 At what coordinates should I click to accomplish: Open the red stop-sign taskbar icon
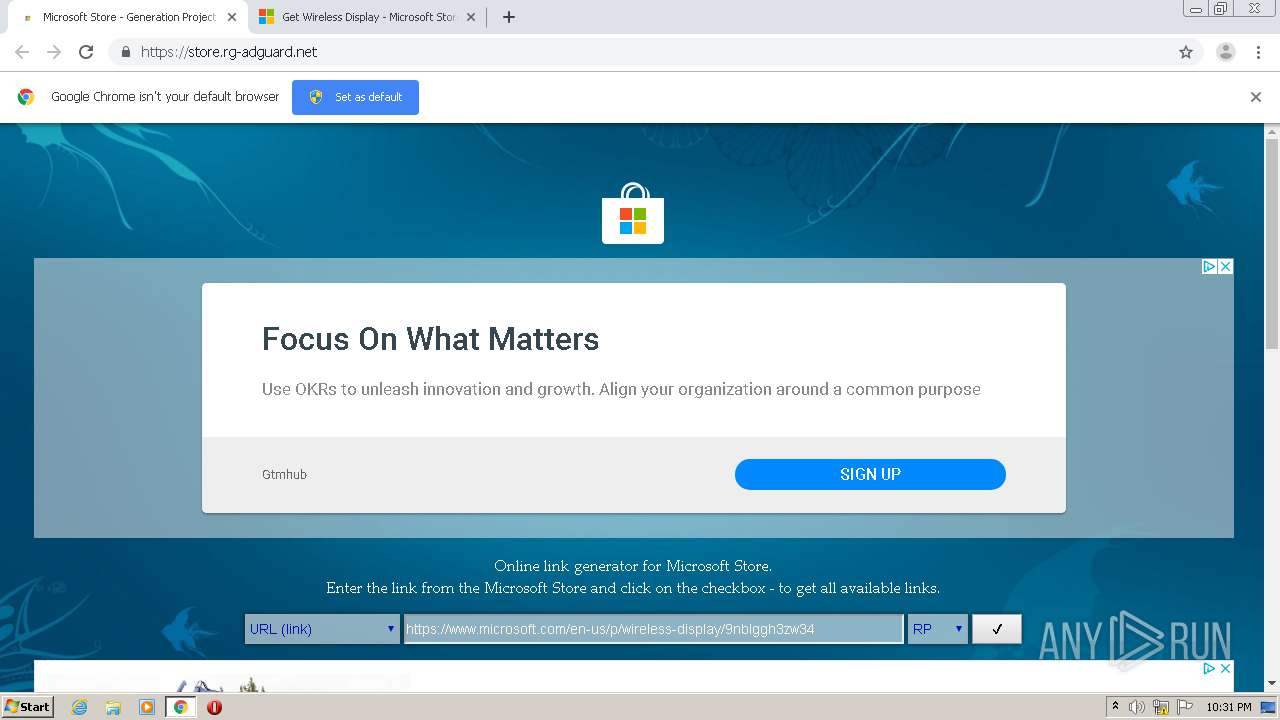214,707
